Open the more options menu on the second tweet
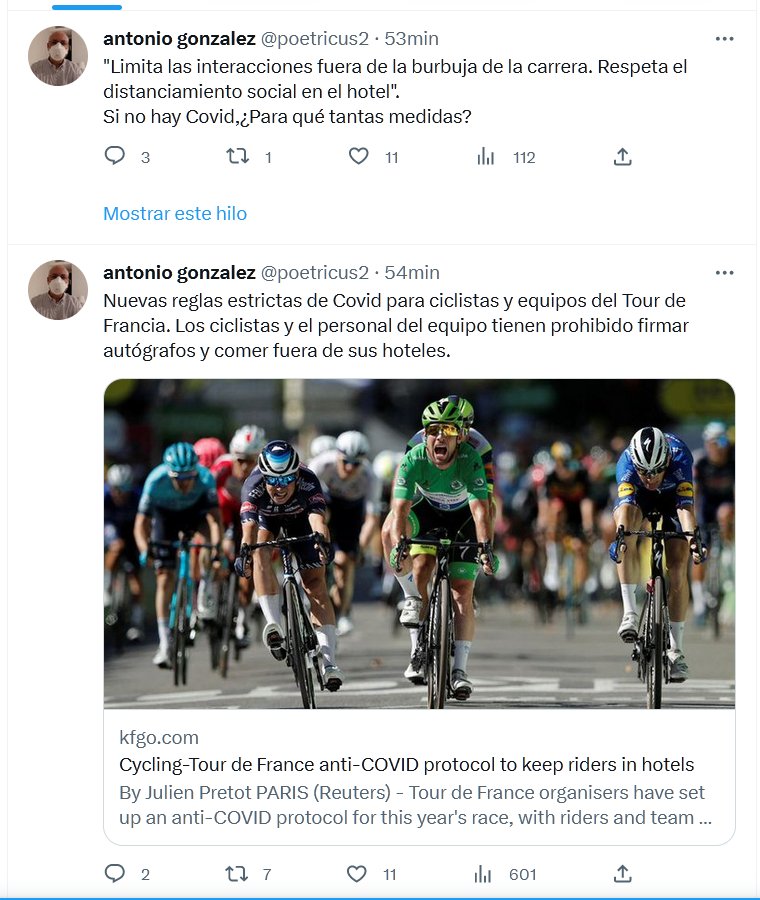The width and height of the screenshot is (760, 900). tap(725, 272)
